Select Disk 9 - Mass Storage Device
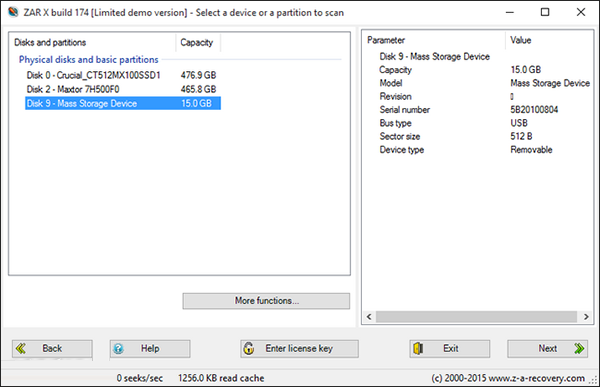This screenshot has width=600, height=387. 123,103
